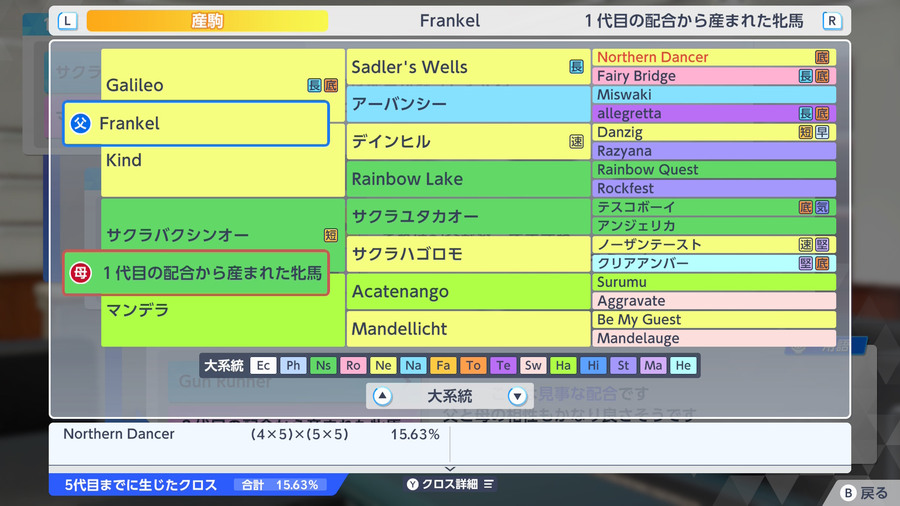
Task: Select the 1代目の配合から産まれた牝馬 dam box
Action: 196,273
